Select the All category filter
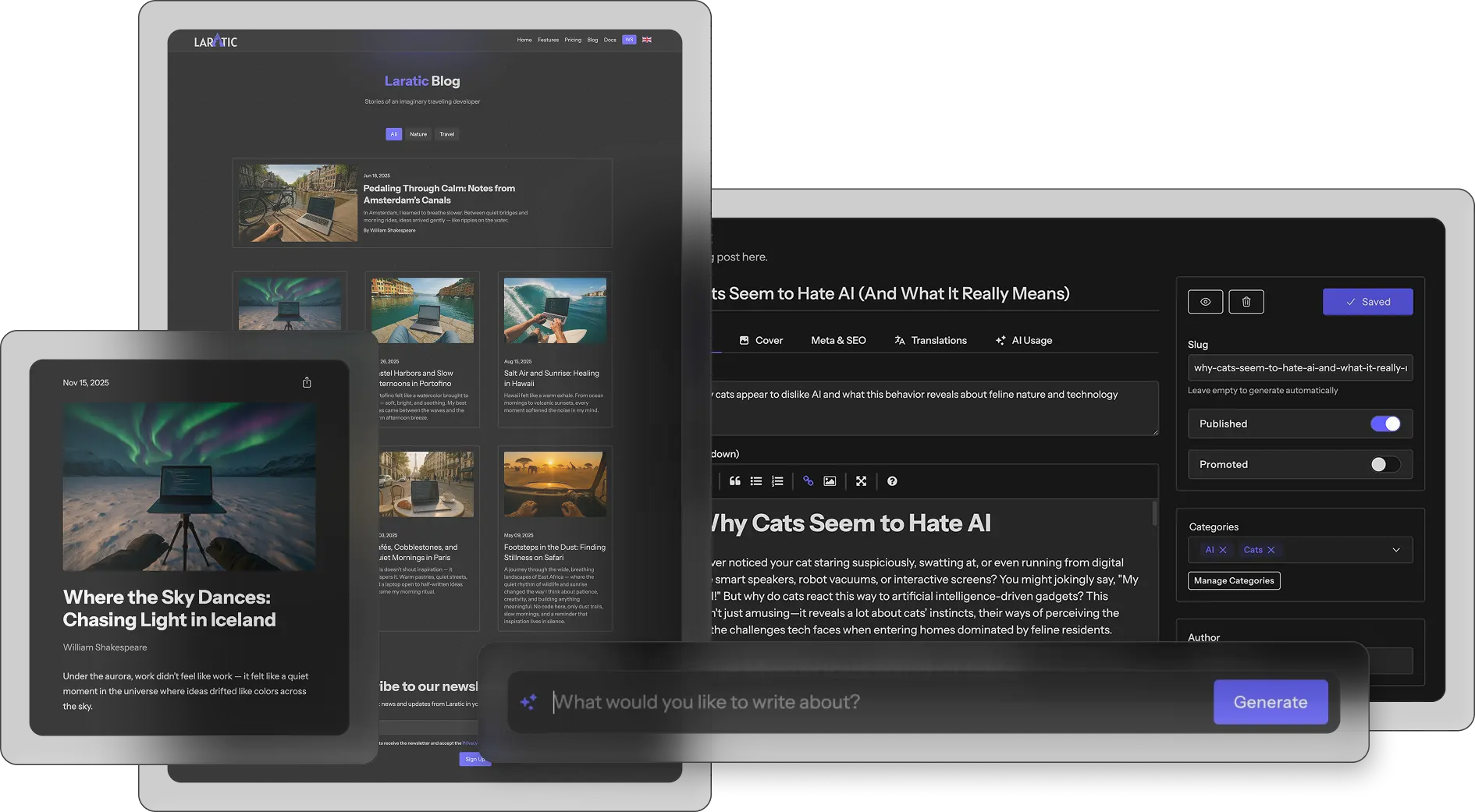The width and height of the screenshot is (1475, 812). coord(394,134)
